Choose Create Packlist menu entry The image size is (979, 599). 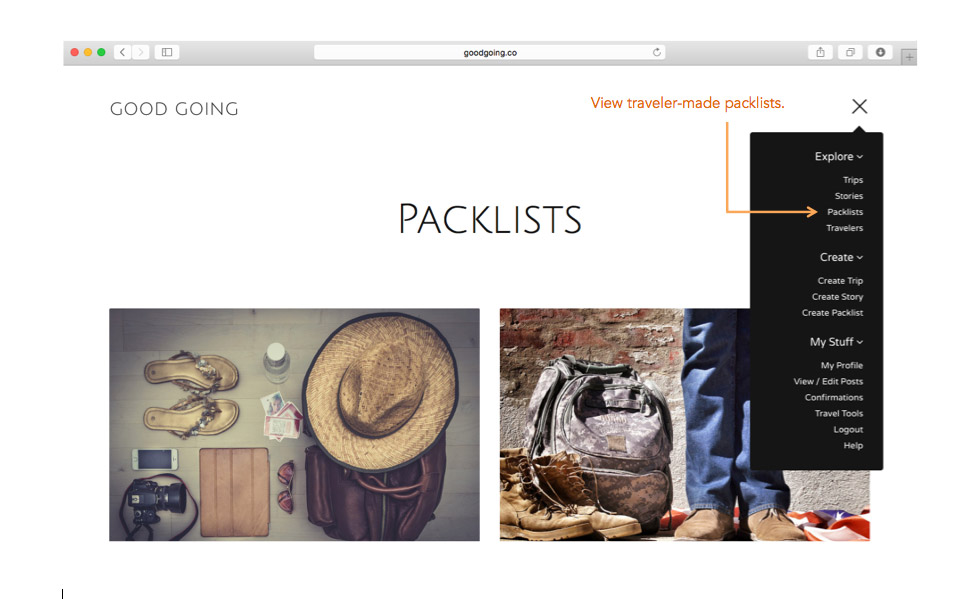pos(832,312)
